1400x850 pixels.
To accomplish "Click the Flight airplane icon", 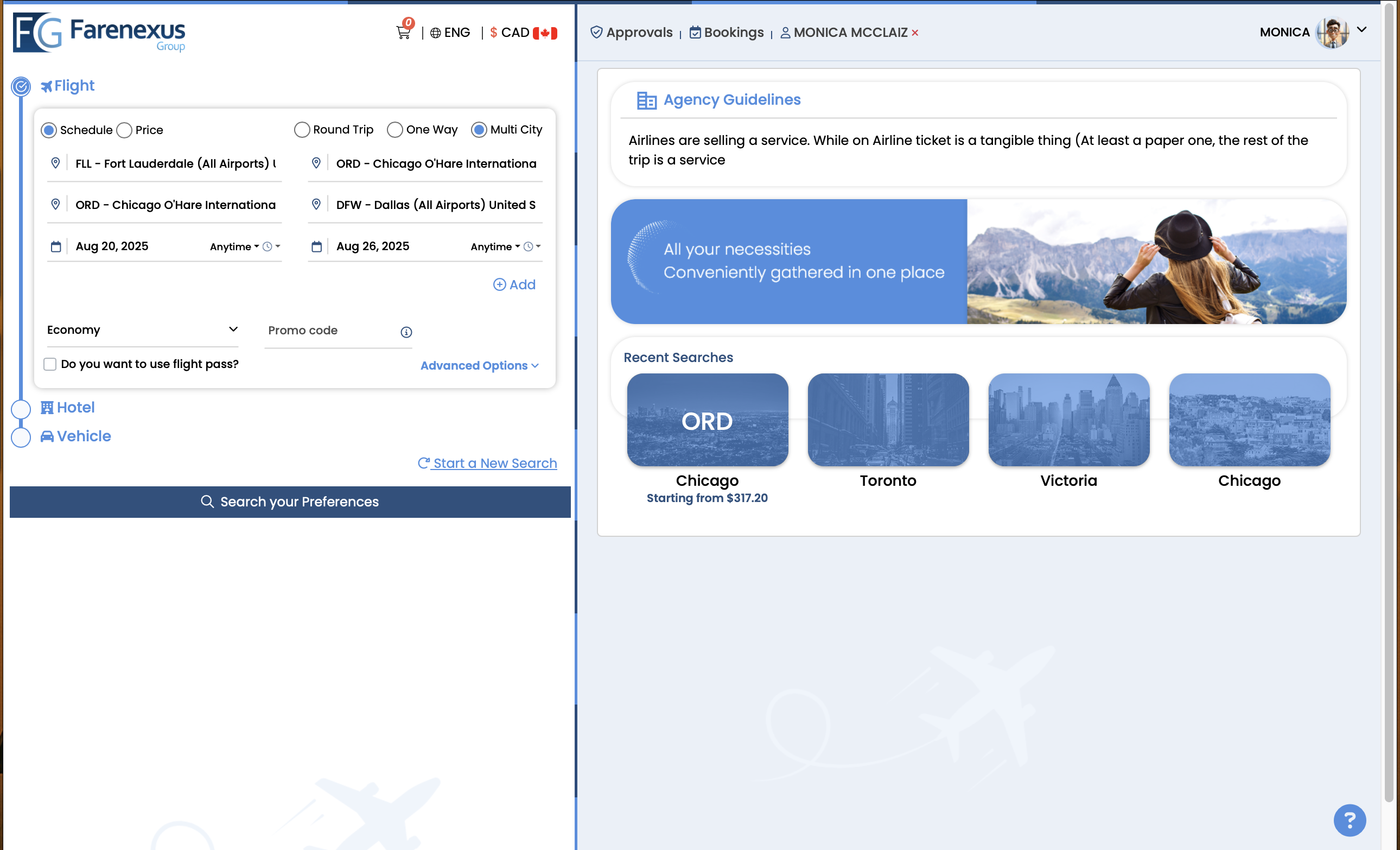I will pyautogui.click(x=47, y=86).
